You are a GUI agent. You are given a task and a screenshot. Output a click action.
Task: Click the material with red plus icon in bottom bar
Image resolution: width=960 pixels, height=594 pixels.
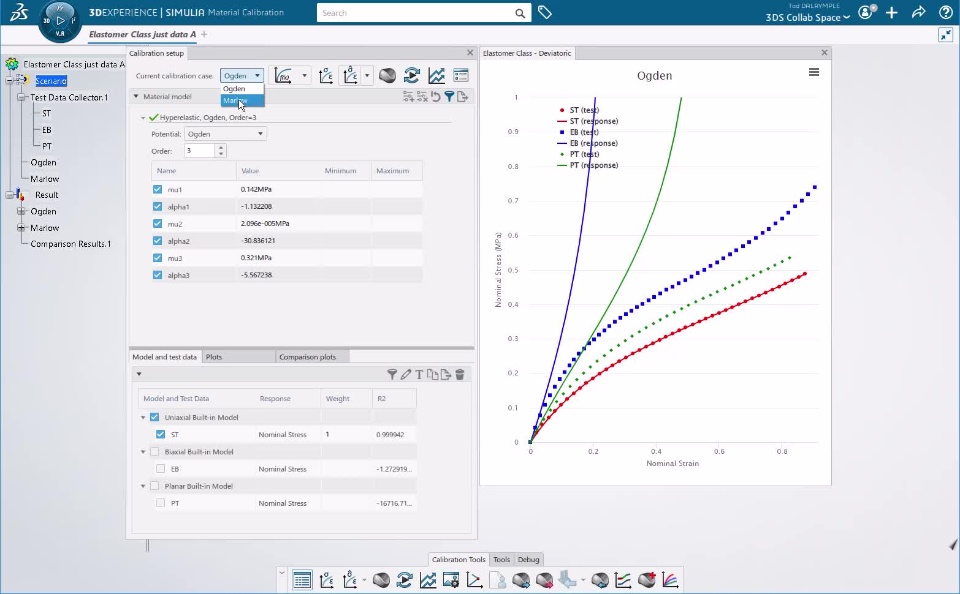pyautogui.click(x=647, y=579)
